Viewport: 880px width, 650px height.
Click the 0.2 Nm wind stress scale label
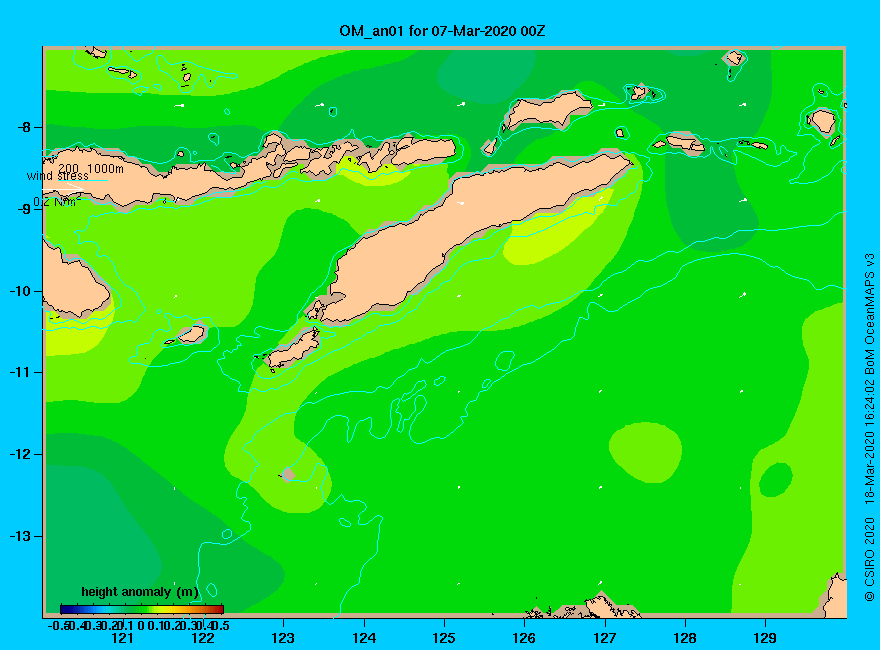pos(57,202)
